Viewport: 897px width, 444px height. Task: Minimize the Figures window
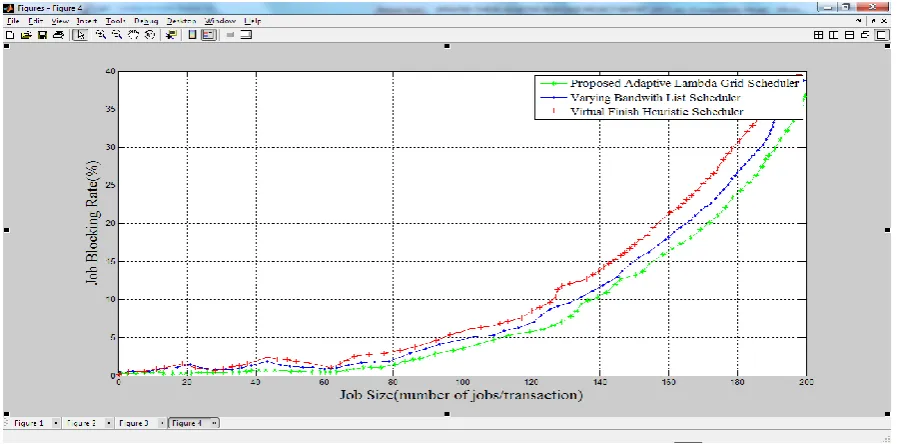tap(828, 7)
